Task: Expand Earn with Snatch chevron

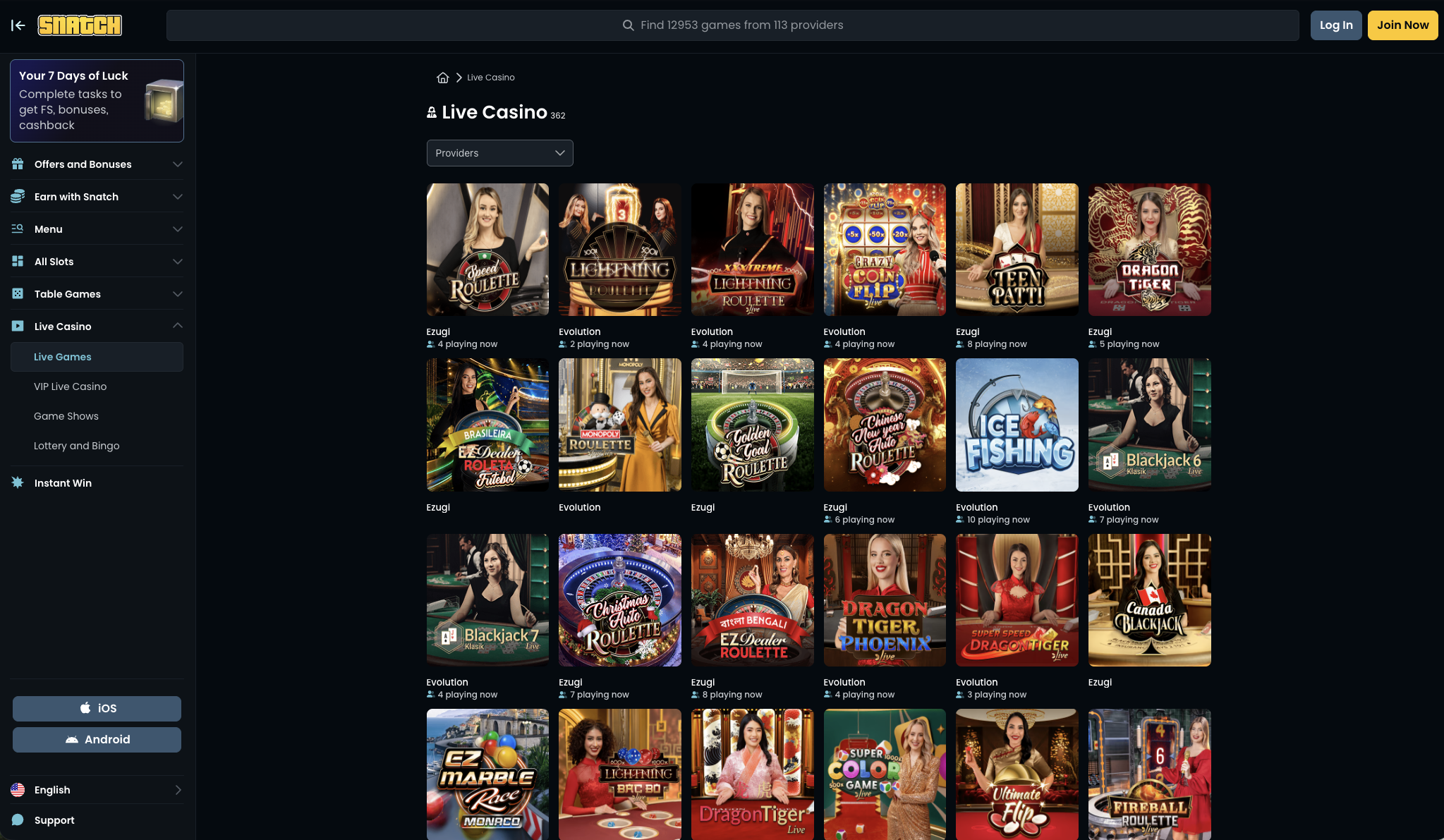Action: click(178, 197)
